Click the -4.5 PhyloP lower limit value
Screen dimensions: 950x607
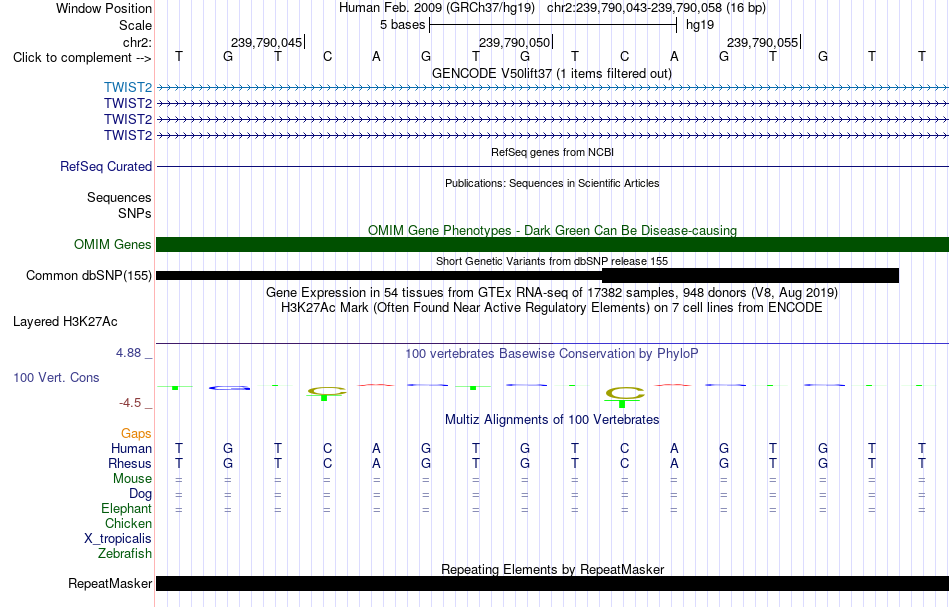pos(130,403)
